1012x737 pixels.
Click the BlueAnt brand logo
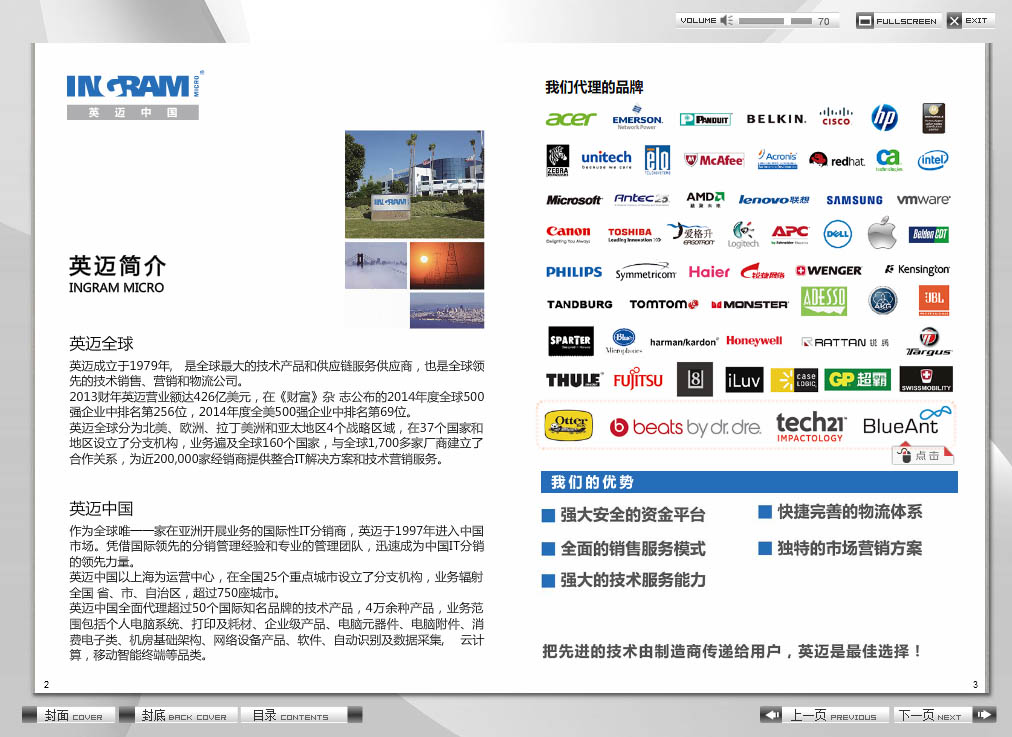pyautogui.click(x=904, y=423)
